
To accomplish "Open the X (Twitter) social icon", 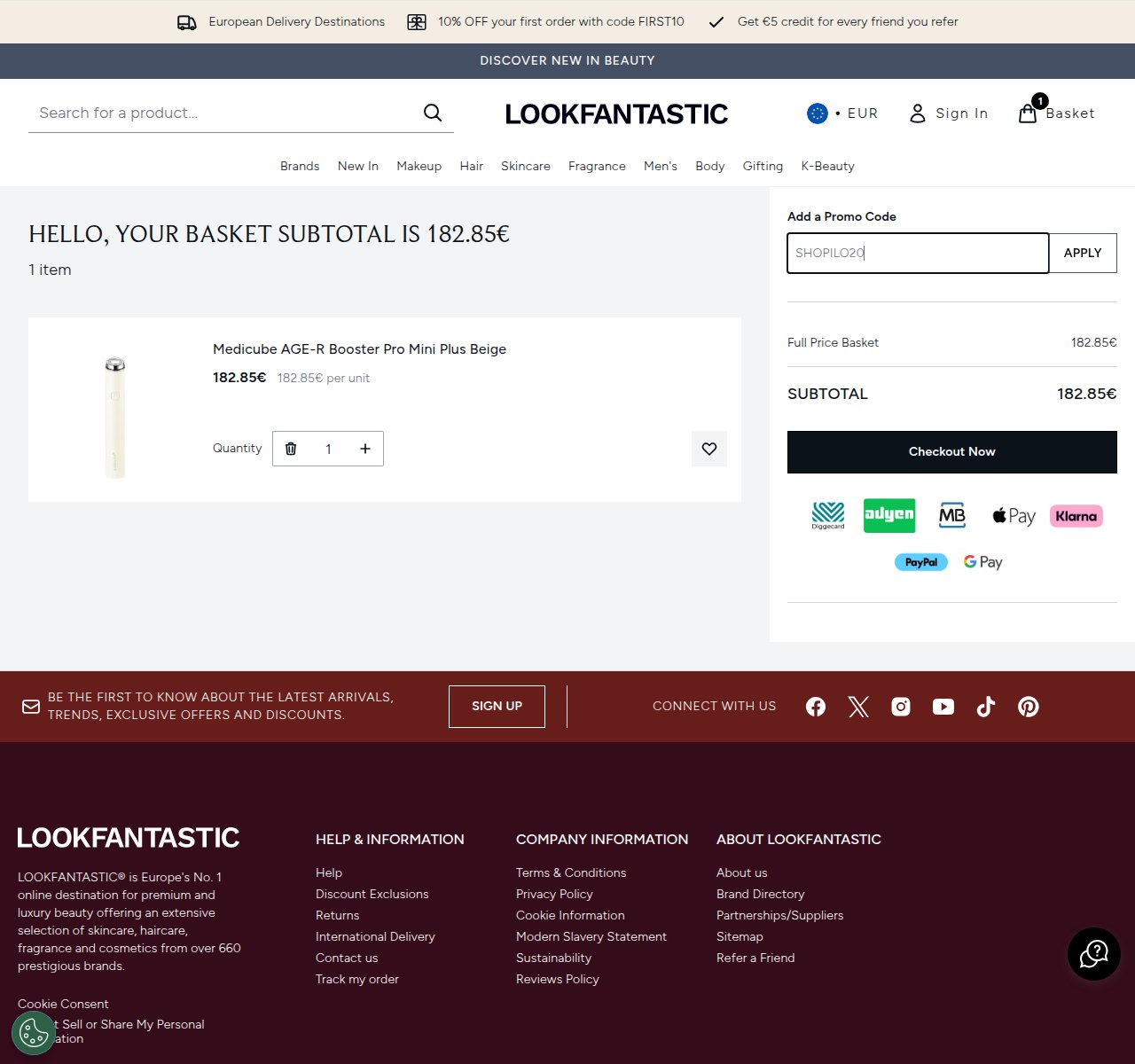I will pos(858,707).
